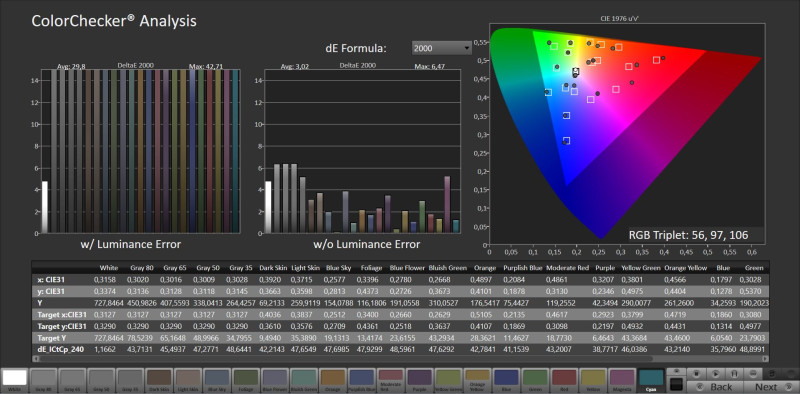Click the 'ColorChecker® Analysis' title
The height and width of the screenshot is (394, 800).
pos(114,21)
